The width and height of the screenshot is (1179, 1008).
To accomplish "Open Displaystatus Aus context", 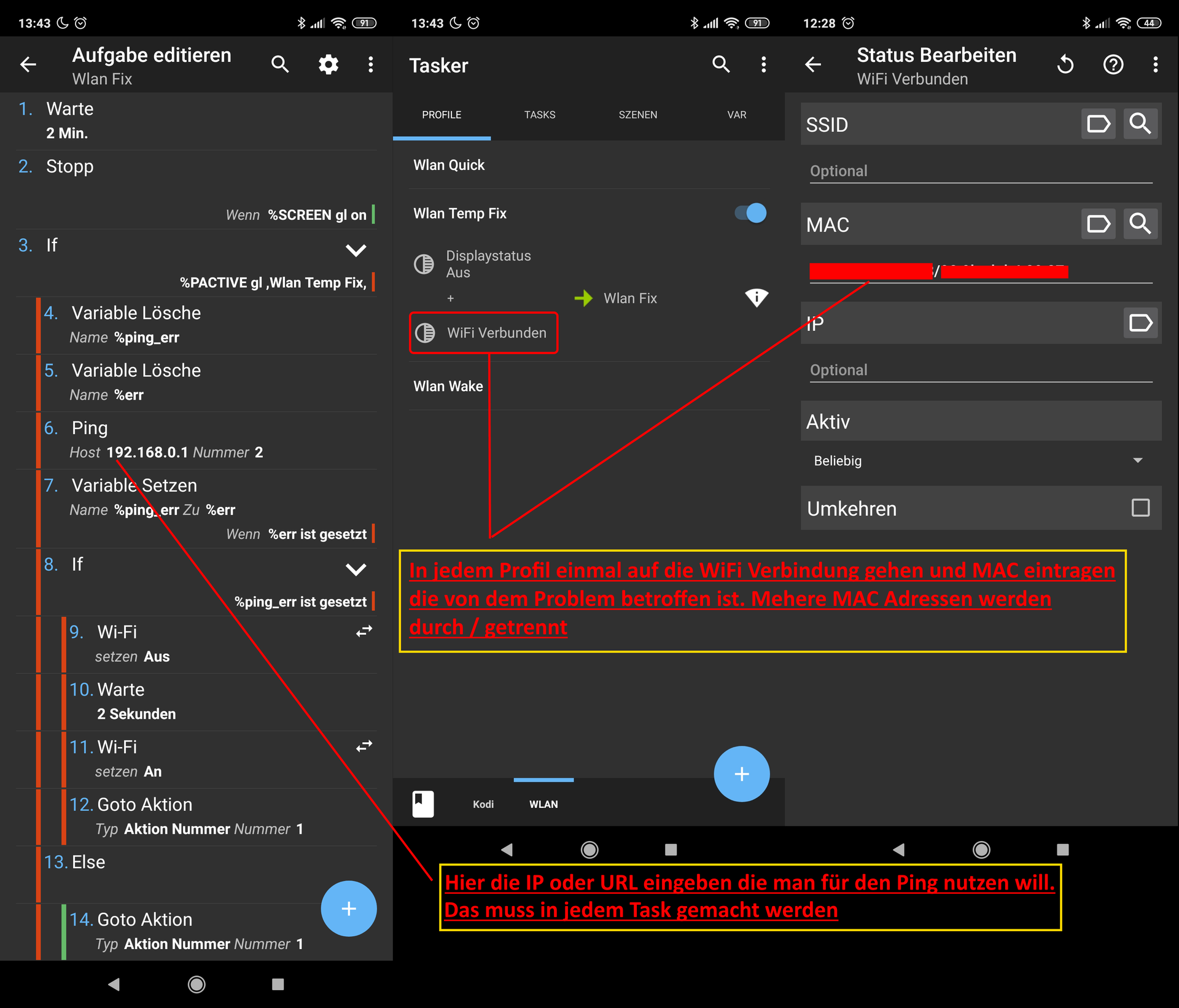I will [488, 264].
